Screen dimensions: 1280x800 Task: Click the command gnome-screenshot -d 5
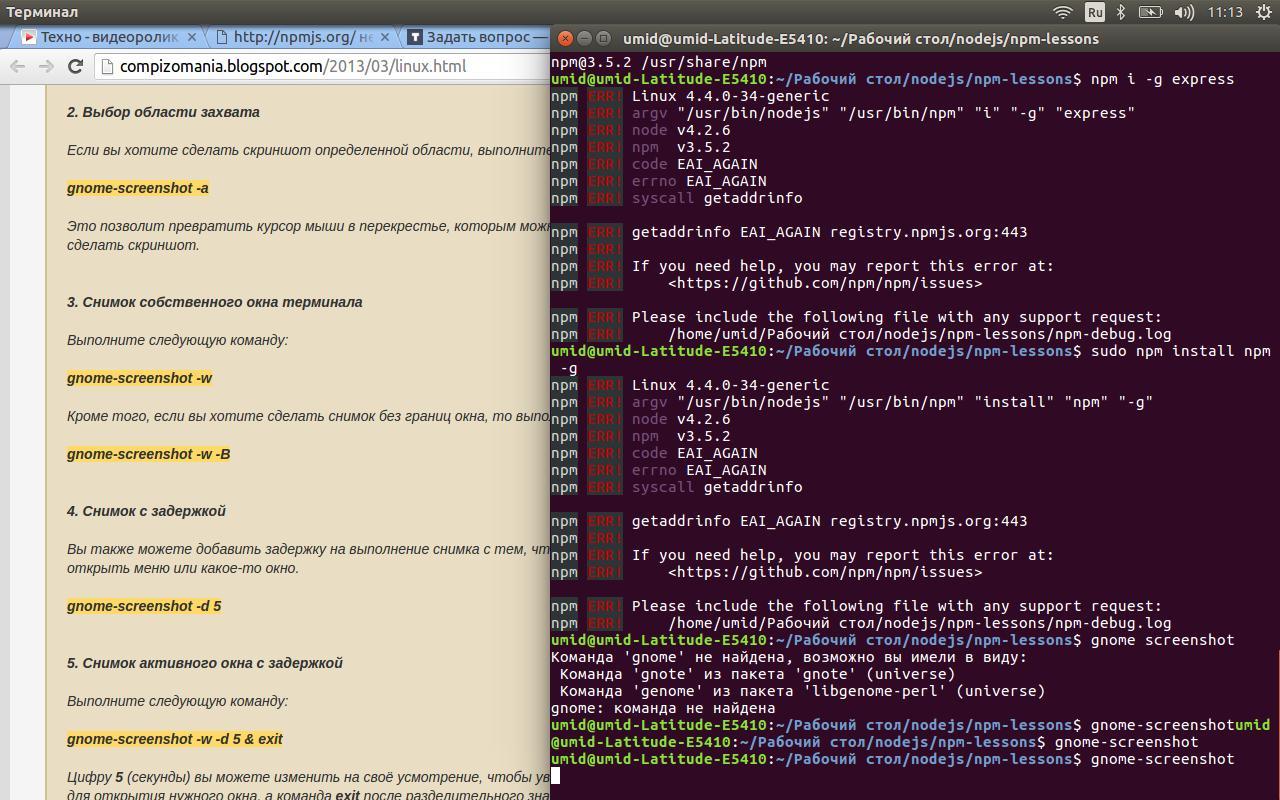coord(144,606)
